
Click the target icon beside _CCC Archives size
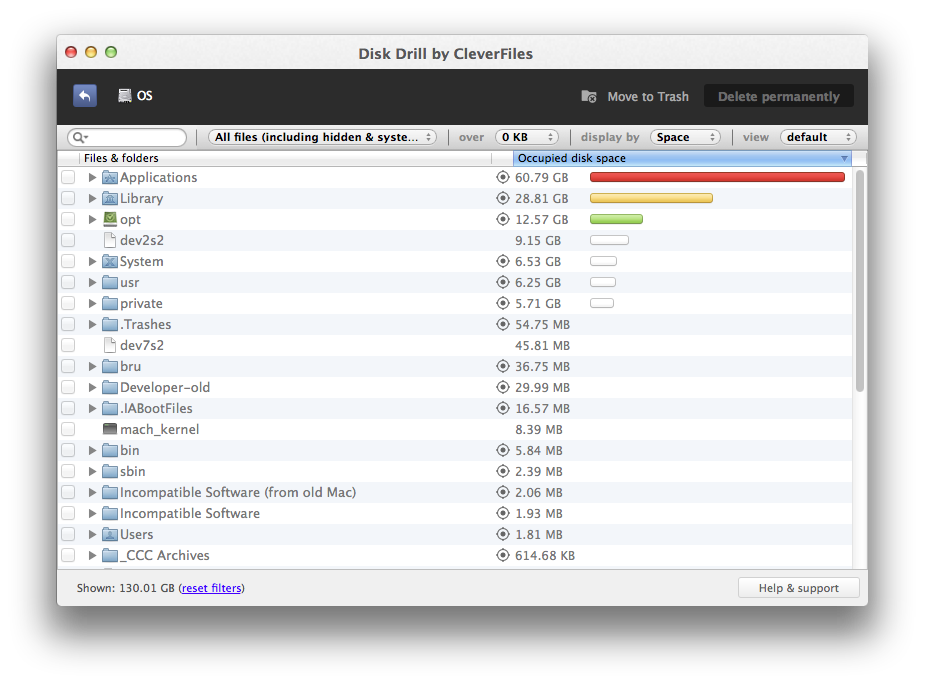[503, 555]
